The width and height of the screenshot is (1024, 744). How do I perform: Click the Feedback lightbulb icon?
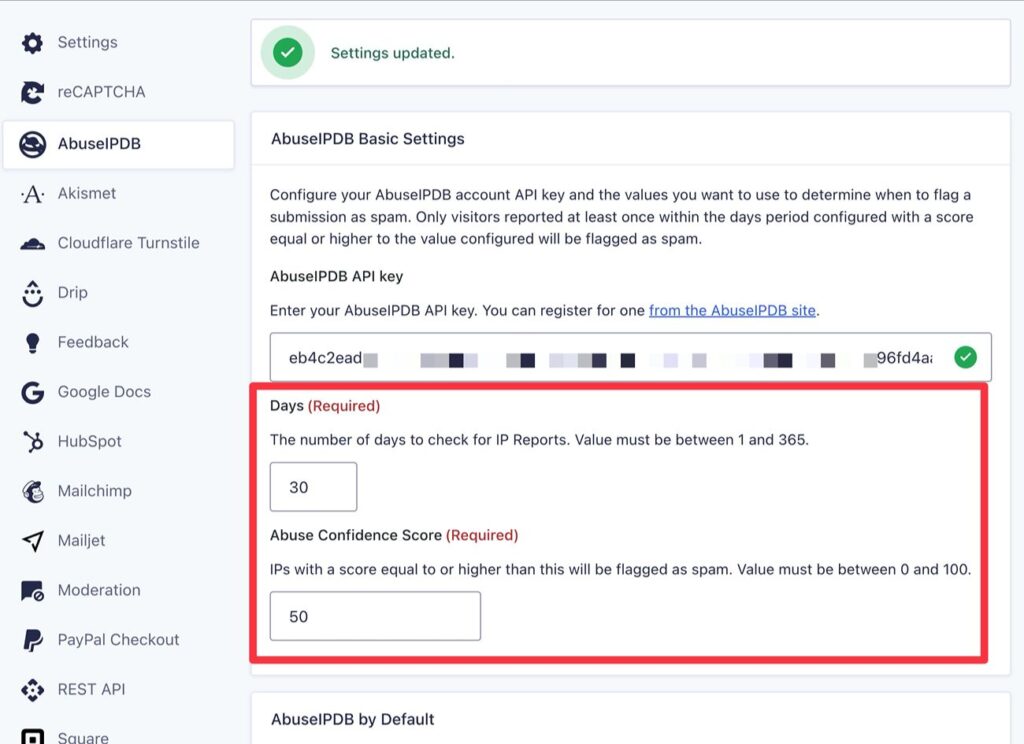click(32, 343)
